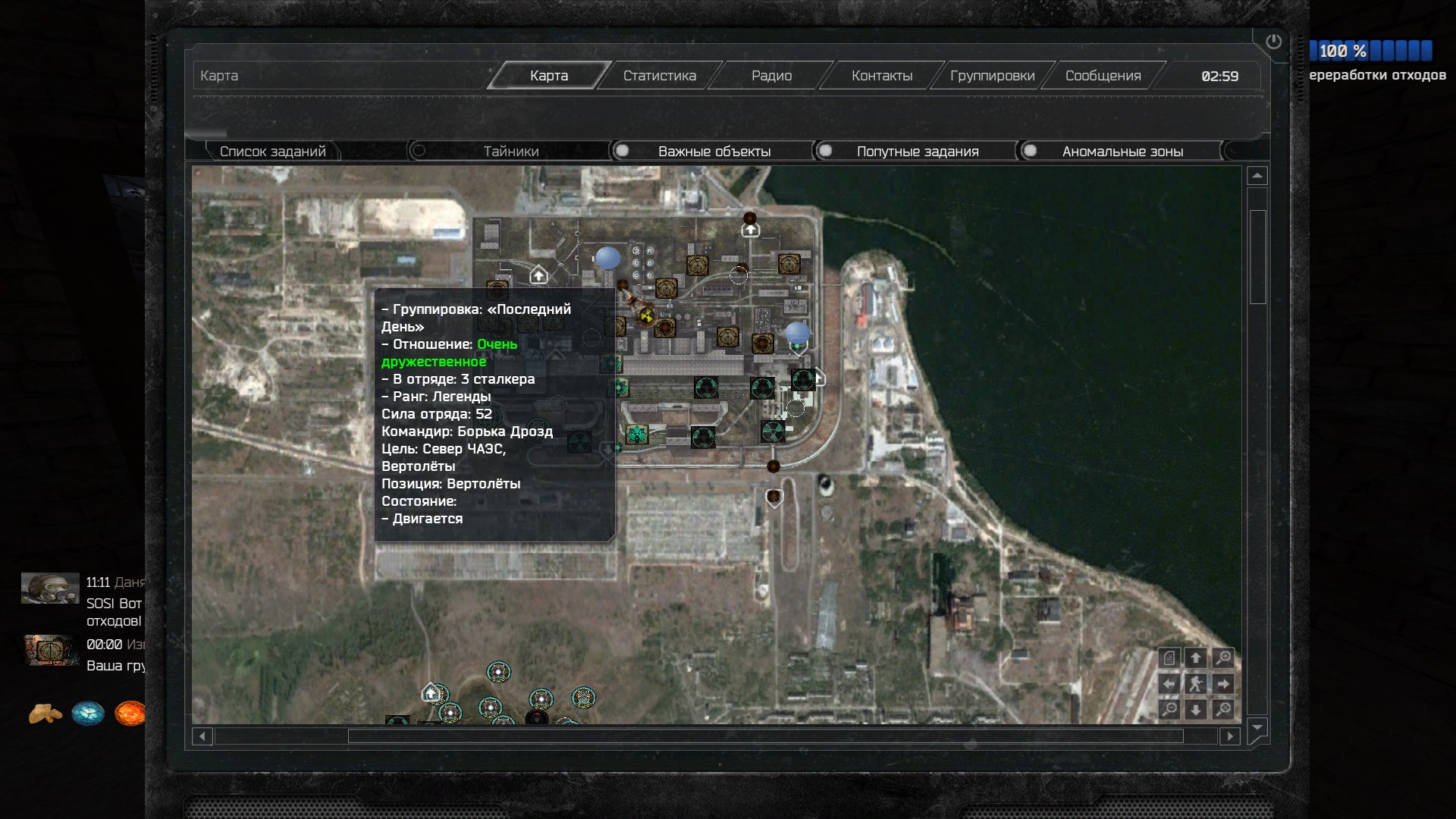Pan map right with the arrow button
Viewport: 1456px width, 819px height.
pyautogui.click(x=1223, y=684)
